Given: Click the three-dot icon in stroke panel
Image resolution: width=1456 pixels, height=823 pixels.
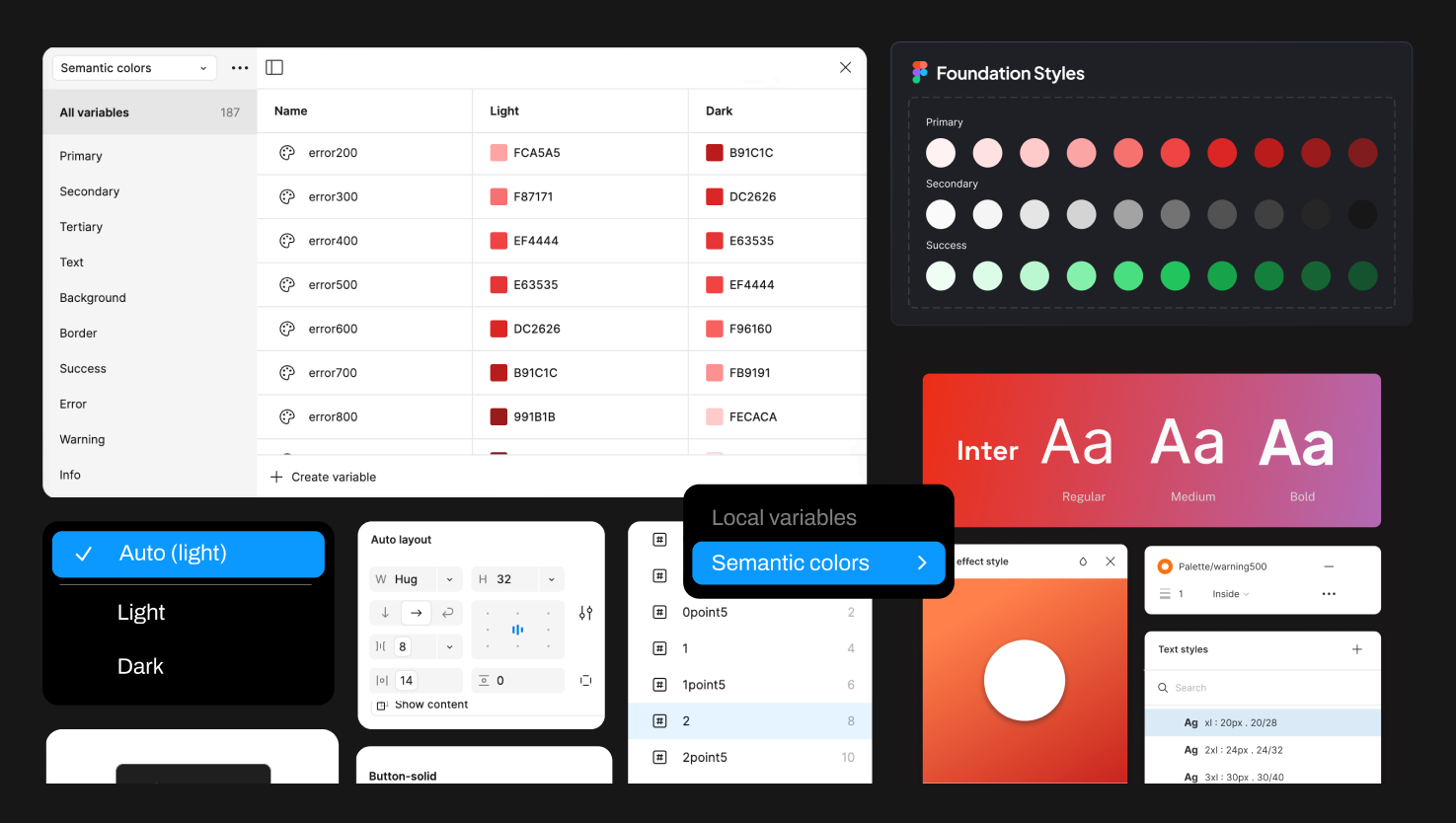Looking at the screenshot, I should 1329,594.
